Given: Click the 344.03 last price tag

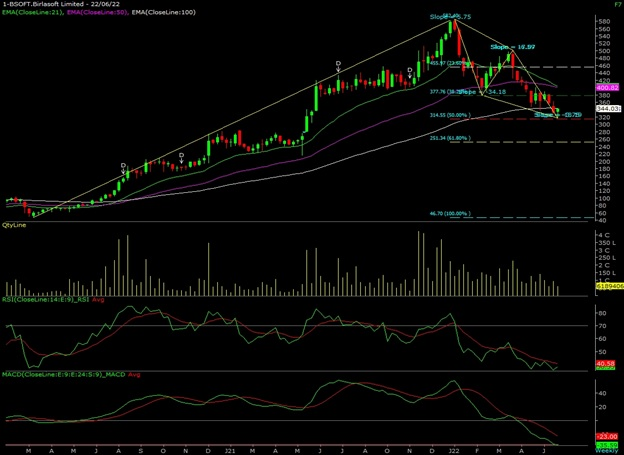Looking at the screenshot, I should [x=608, y=107].
